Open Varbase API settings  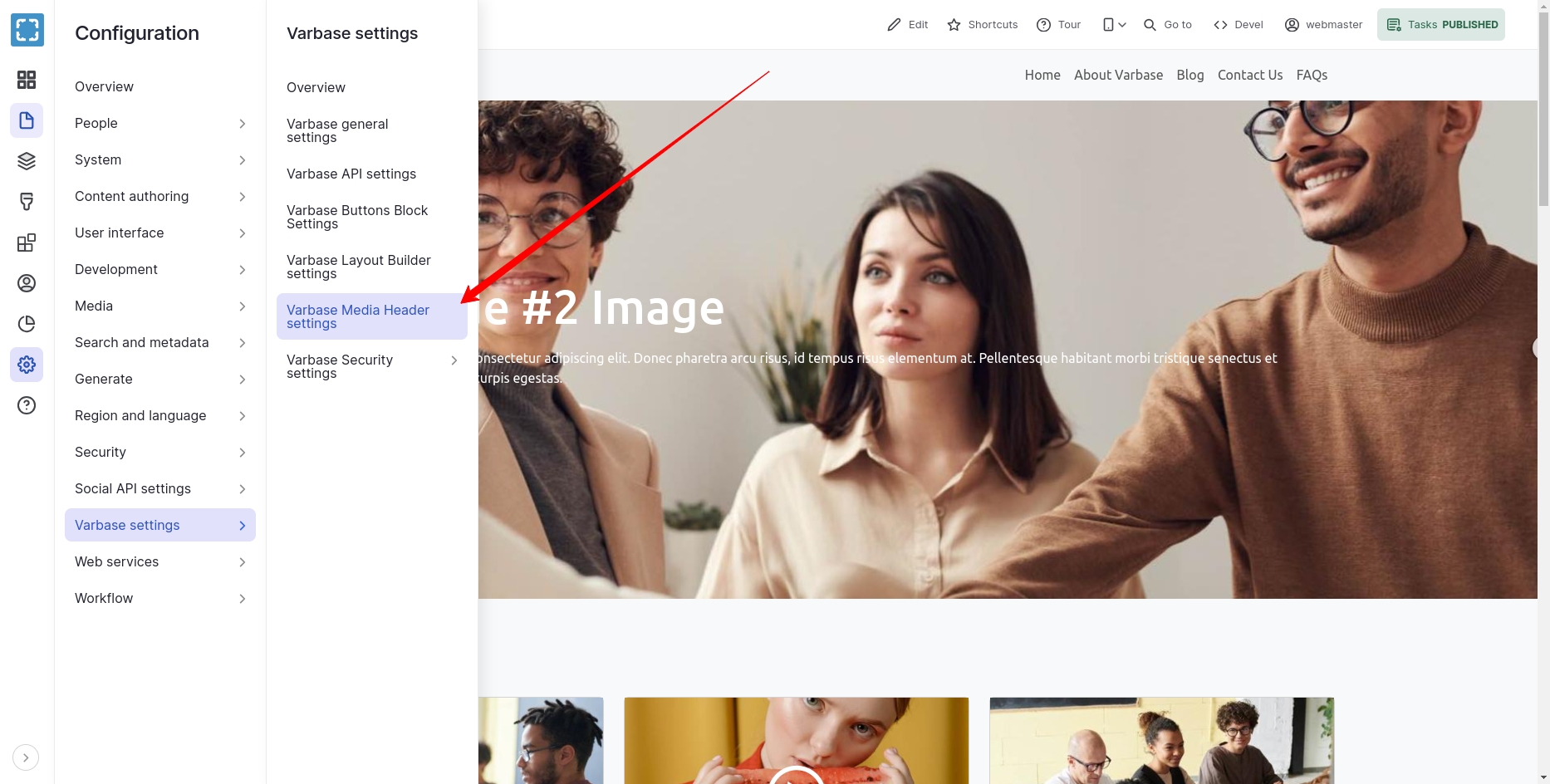(x=351, y=174)
